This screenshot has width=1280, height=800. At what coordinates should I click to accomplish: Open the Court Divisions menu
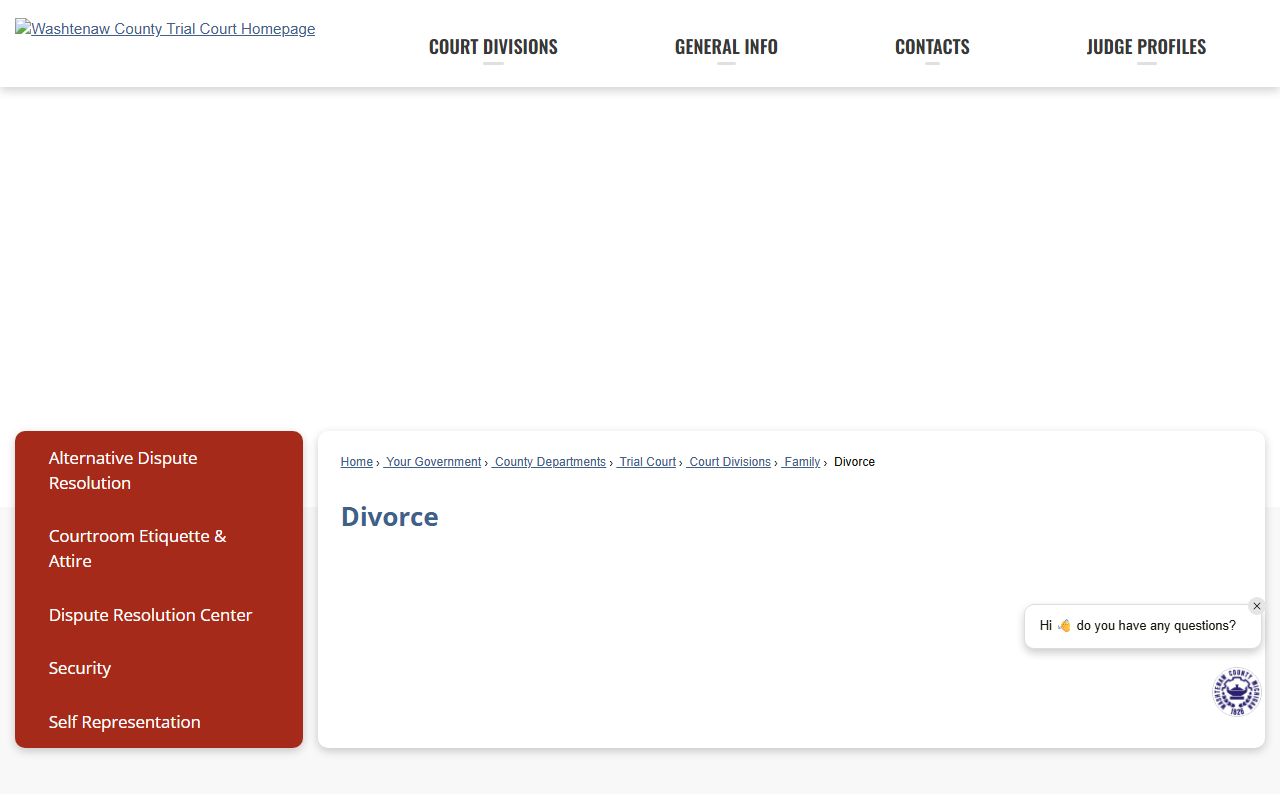point(493,47)
